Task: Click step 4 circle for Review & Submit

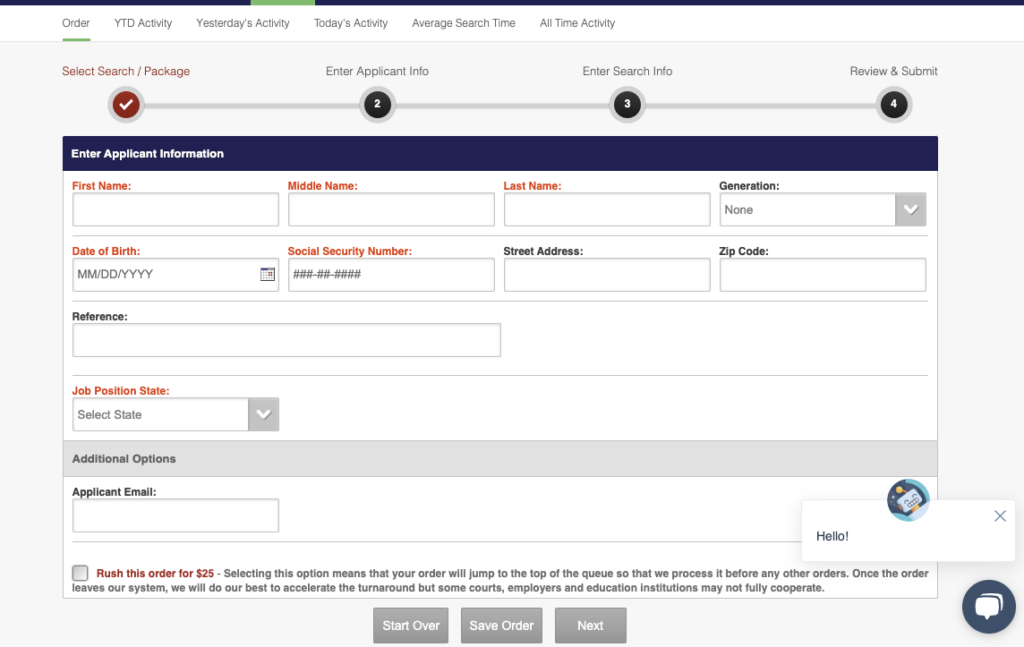Action: click(x=893, y=104)
